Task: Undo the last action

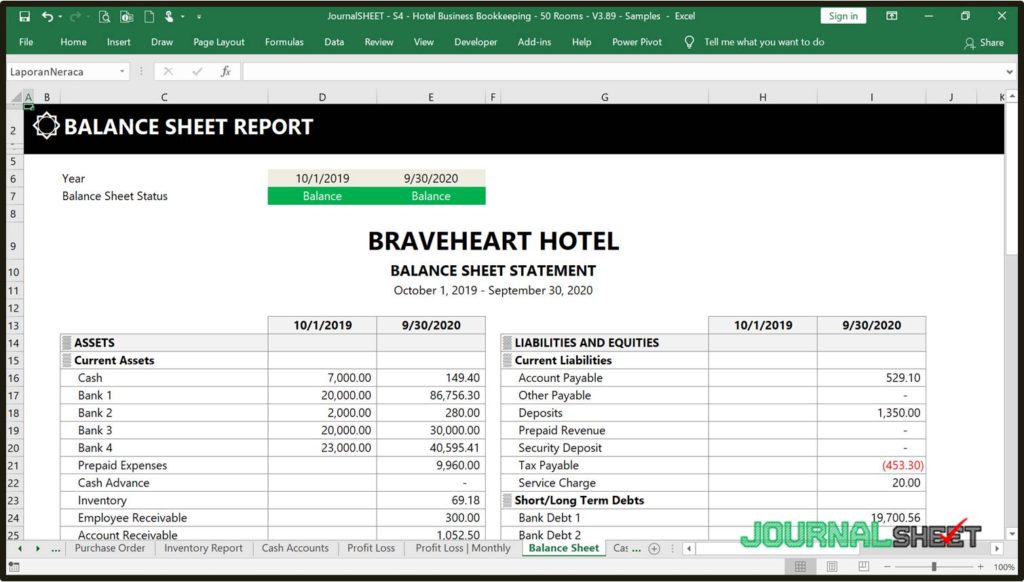Action: tap(48, 16)
